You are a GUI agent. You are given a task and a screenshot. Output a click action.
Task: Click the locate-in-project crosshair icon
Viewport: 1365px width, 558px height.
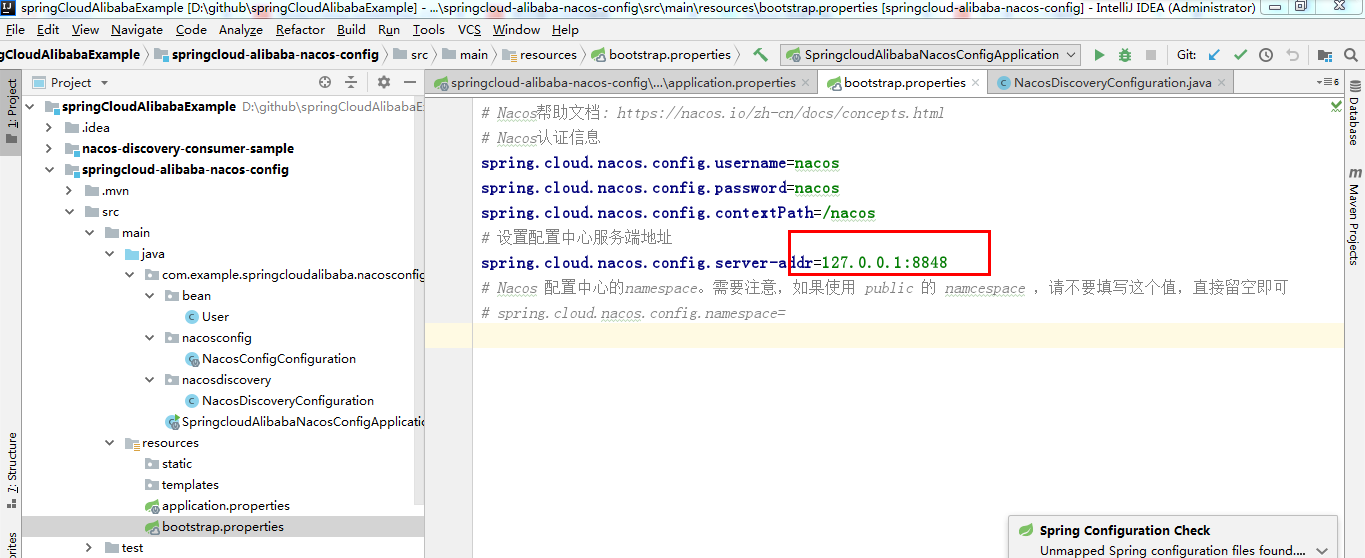pos(325,82)
